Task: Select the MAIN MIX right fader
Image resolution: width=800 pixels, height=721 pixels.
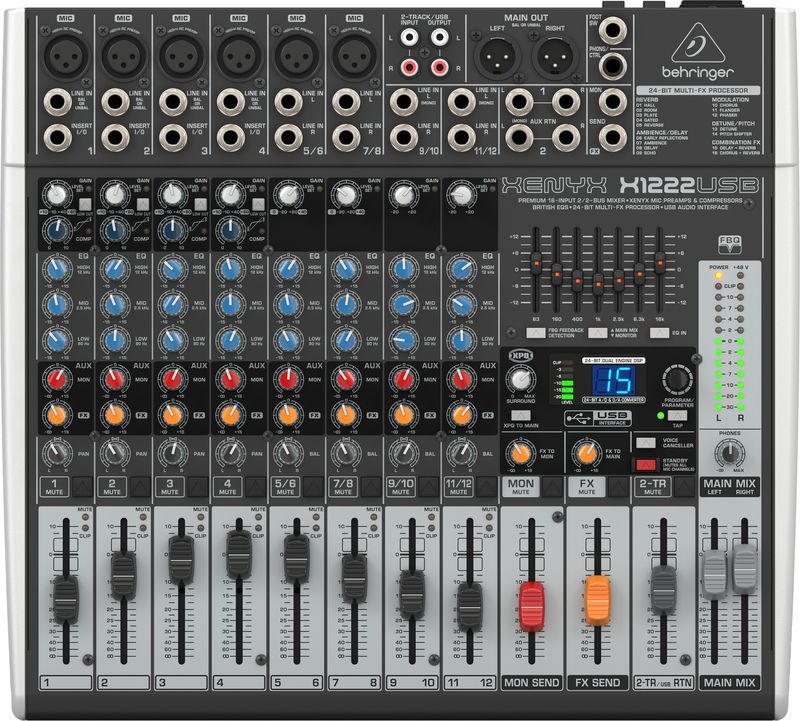Action: 744,567
